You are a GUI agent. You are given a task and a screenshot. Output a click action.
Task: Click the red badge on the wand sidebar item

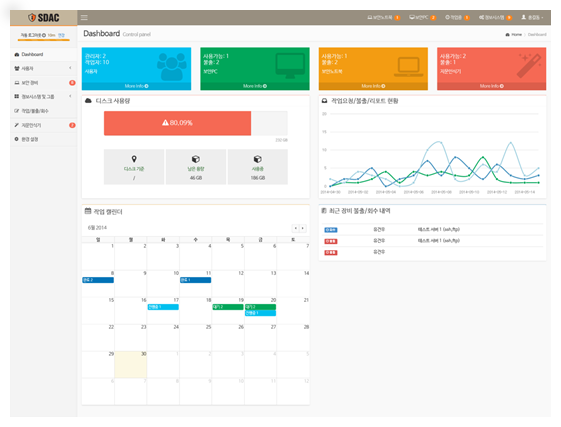click(72, 125)
